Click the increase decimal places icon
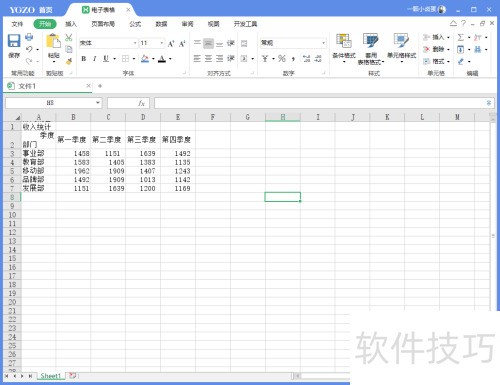The height and width of the screenshot is (385, 500). (x=306, y=59)
